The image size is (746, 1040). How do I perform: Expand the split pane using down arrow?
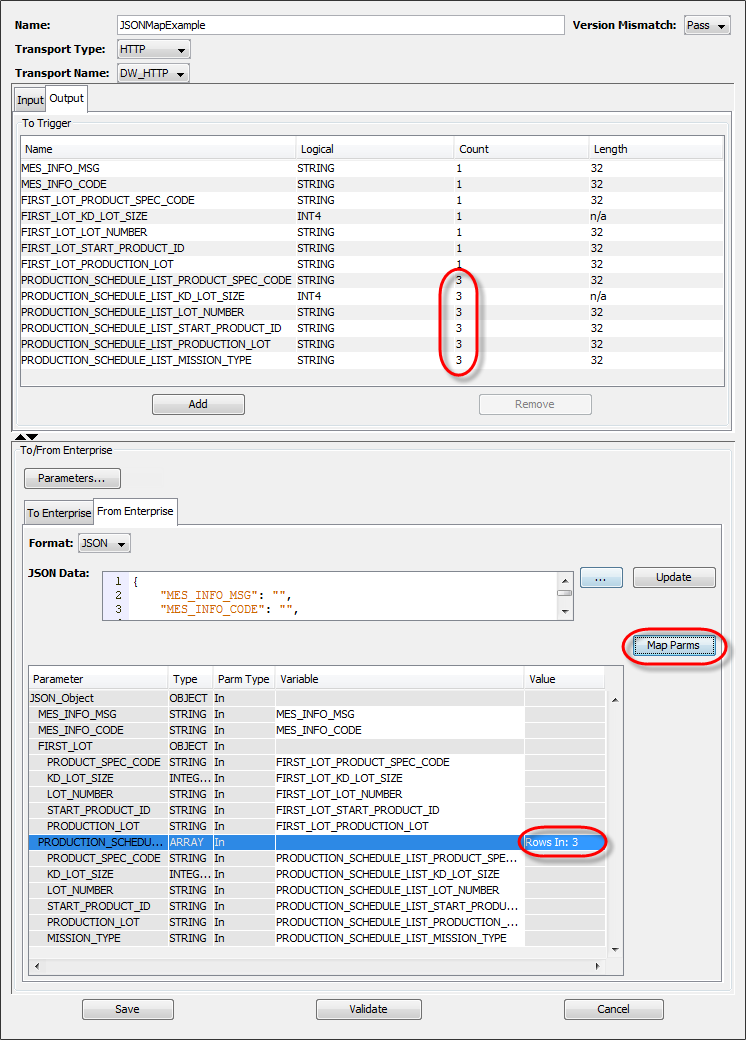pos(32,436)
